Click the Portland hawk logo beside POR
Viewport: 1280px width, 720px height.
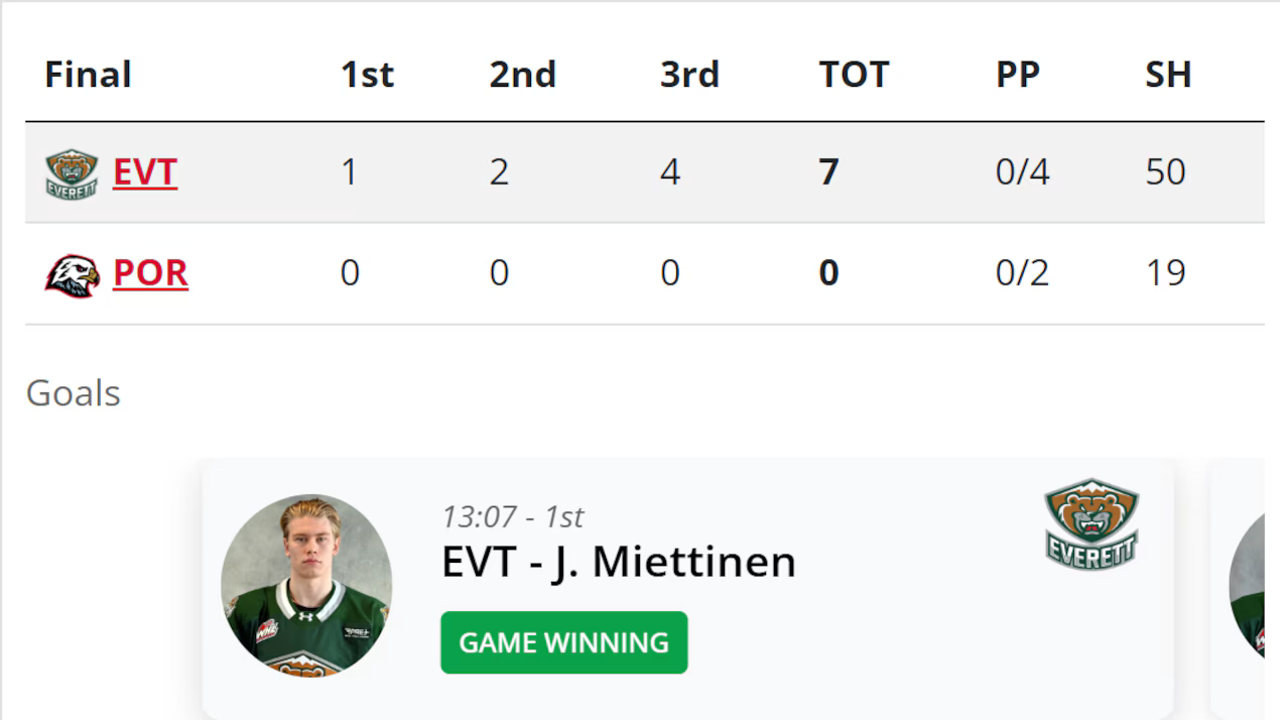[72, 274]
